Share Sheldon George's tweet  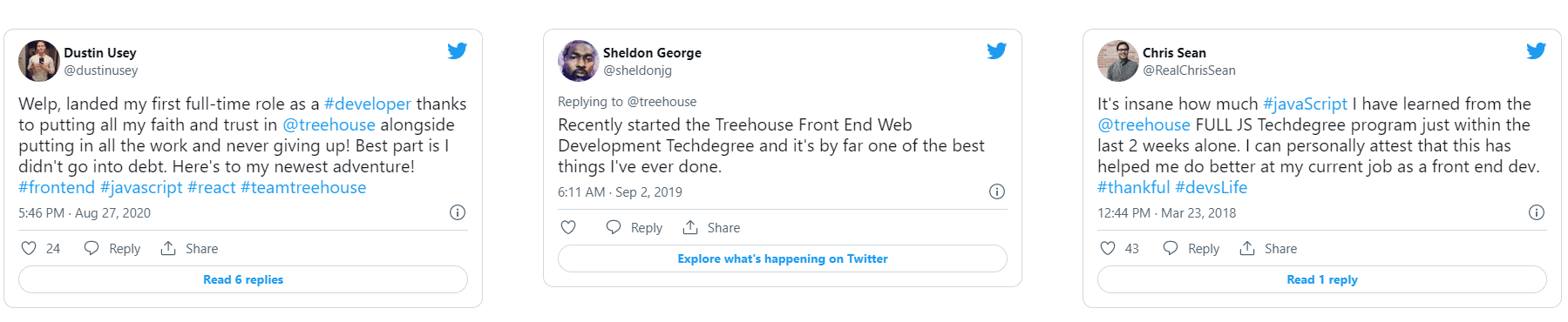pos(711,228)
